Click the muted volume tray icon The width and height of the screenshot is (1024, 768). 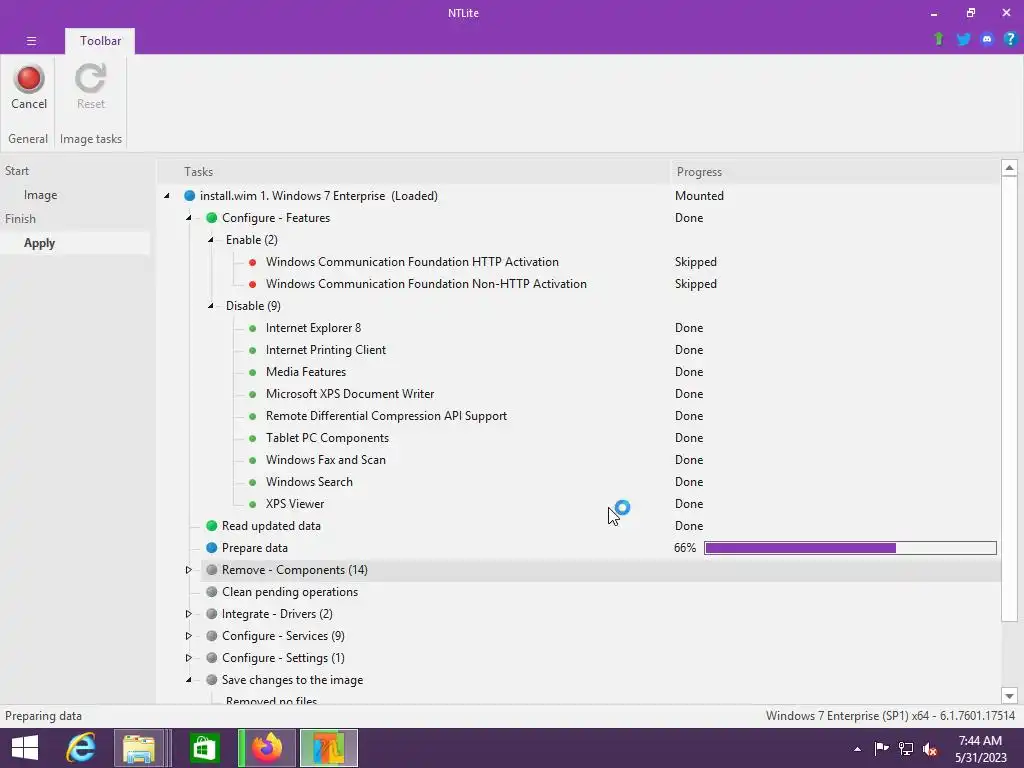tap(930, 749)
